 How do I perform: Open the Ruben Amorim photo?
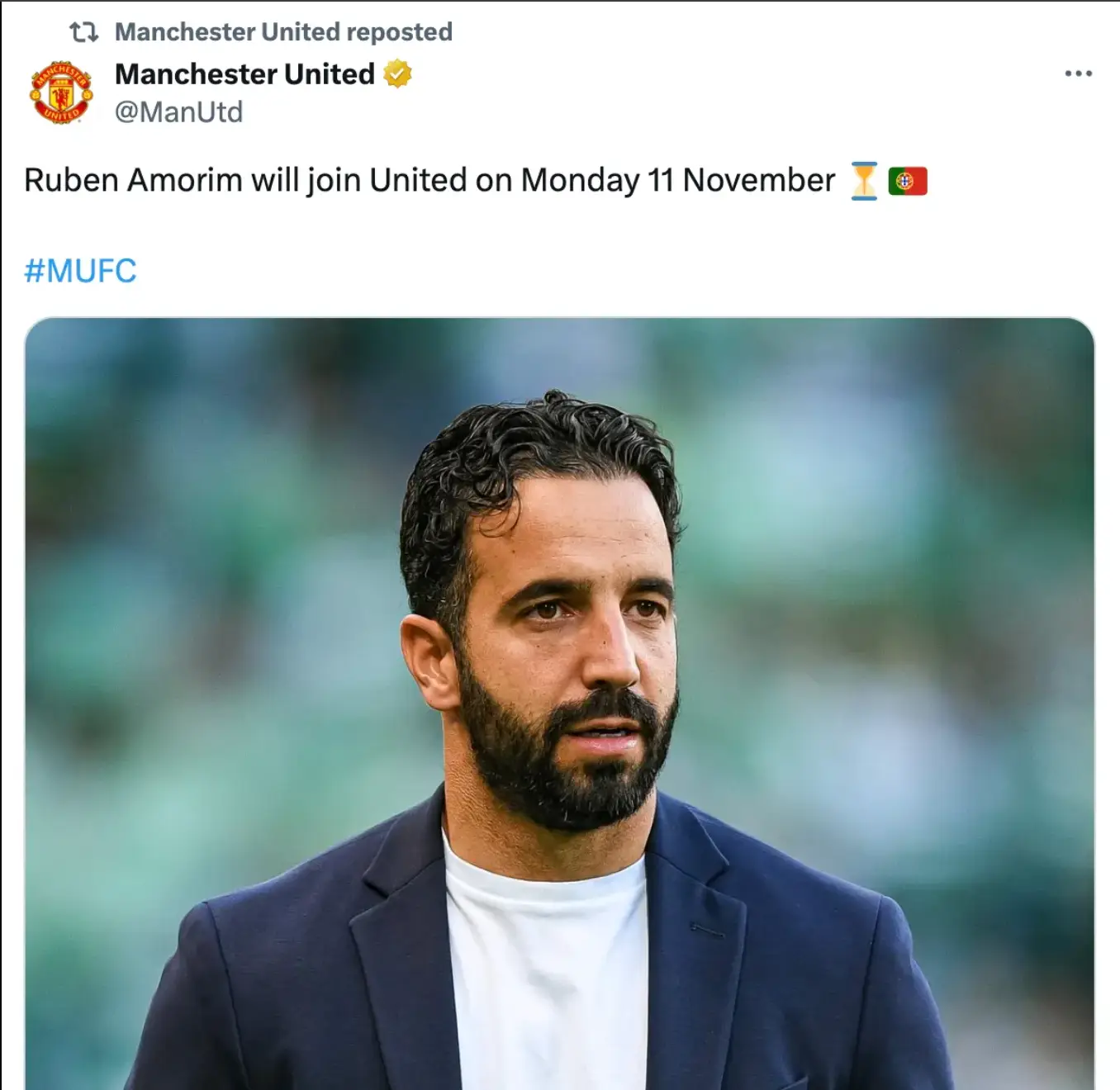click(559, 704)
